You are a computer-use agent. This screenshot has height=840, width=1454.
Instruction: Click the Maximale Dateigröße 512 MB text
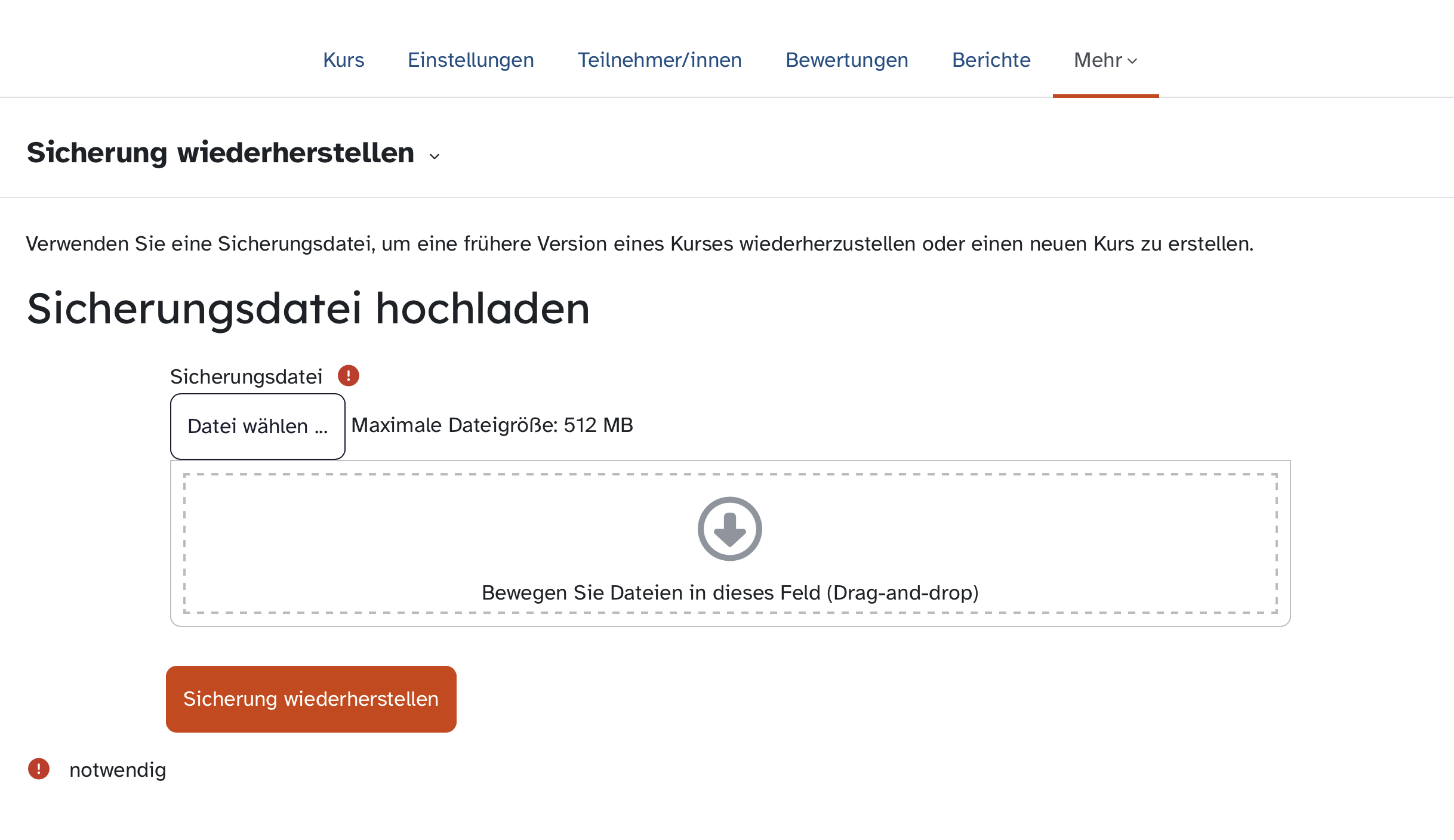click(x=492, y=425)
